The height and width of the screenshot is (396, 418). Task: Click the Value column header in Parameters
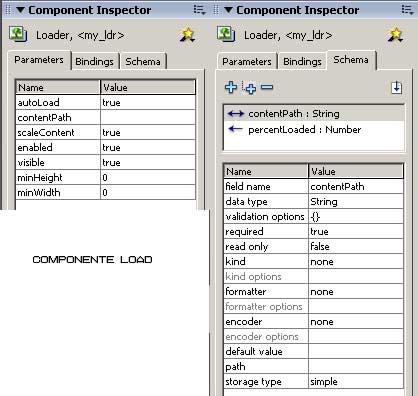[148, 87]
